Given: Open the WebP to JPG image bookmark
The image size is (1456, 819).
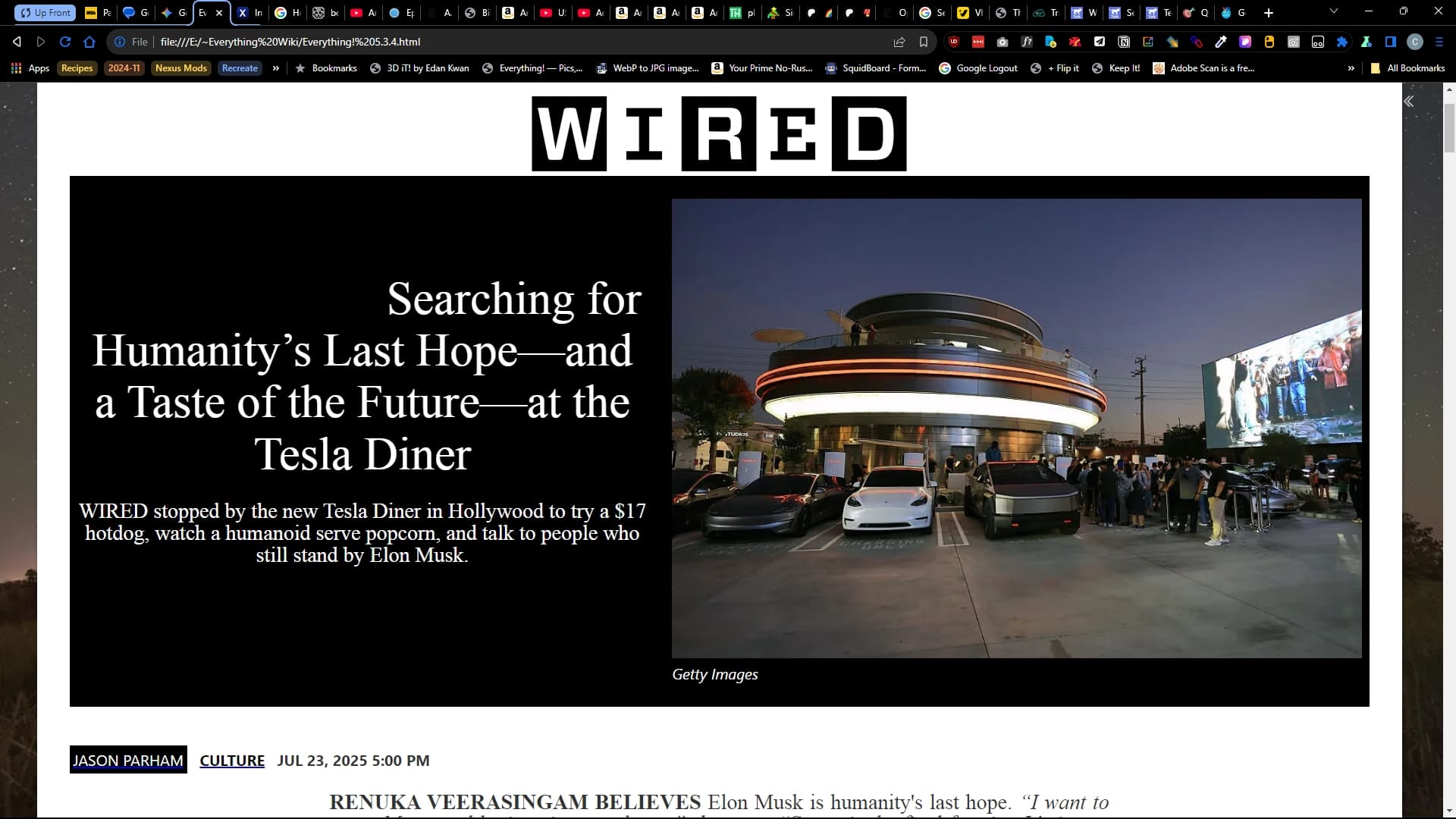Looking at the screenshot, I should click(648, 68).
